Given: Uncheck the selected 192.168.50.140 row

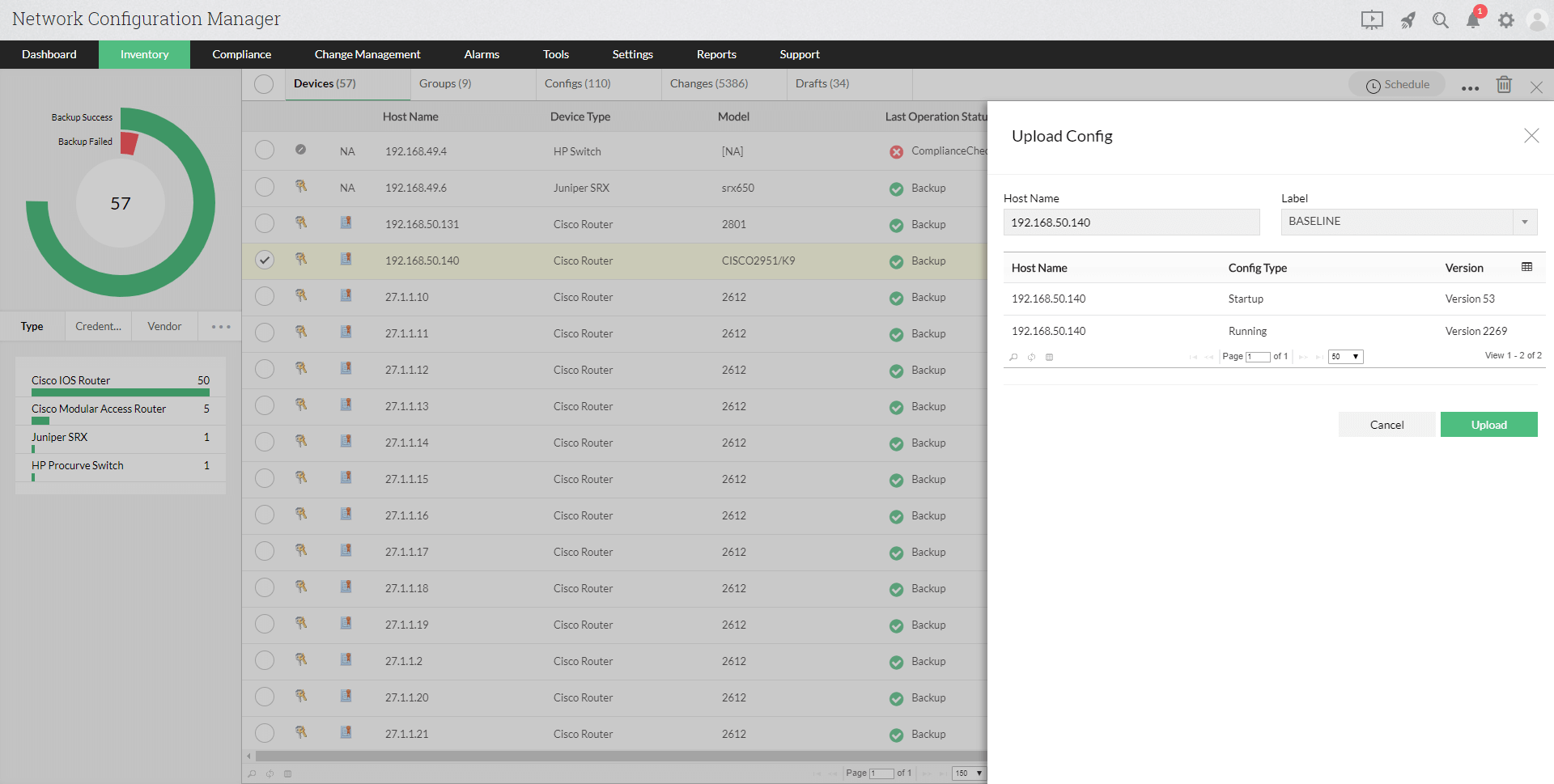Looking at the screenshot, I should pos(264,260).
